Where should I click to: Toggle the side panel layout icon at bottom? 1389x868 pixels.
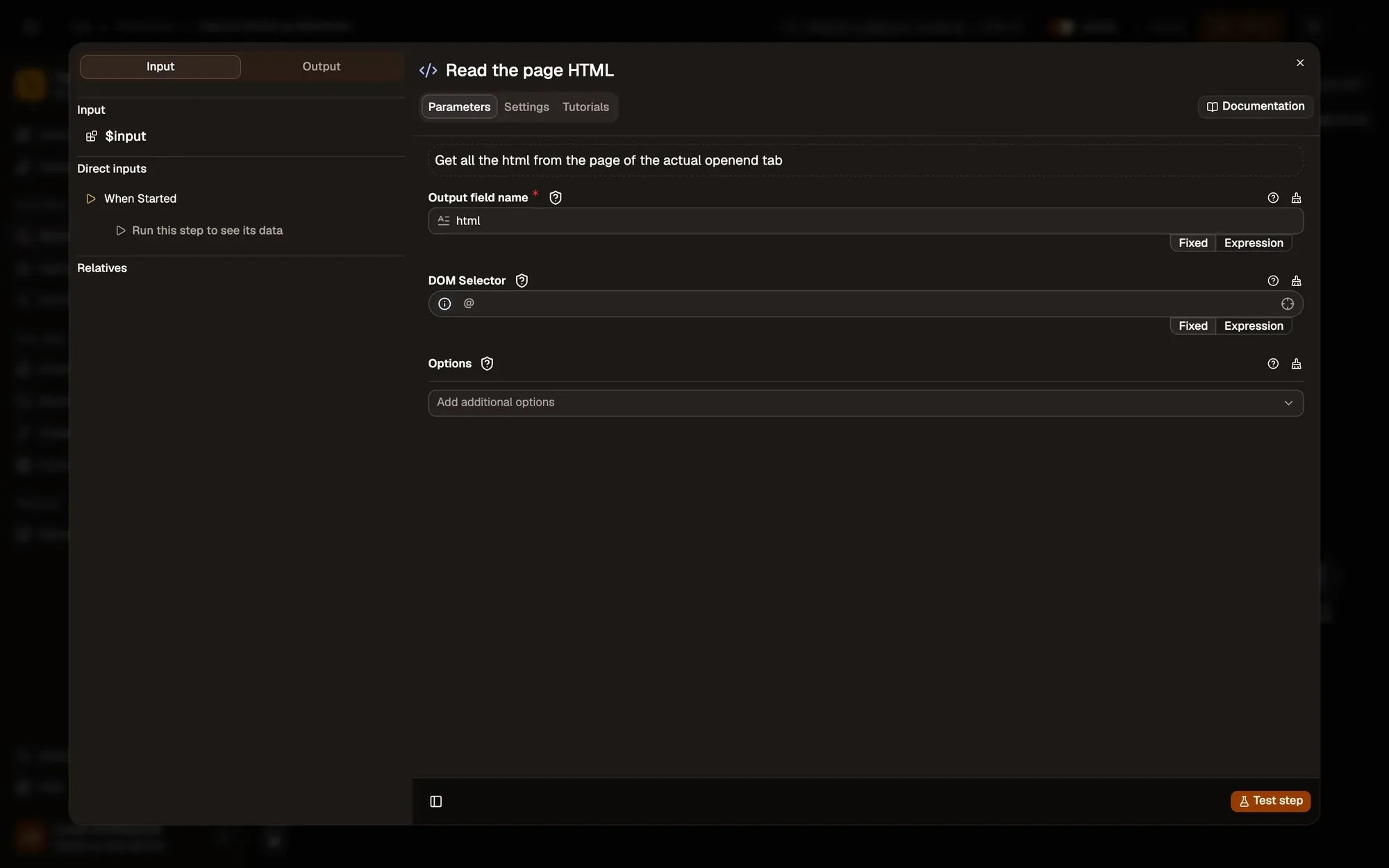(436, 801)
